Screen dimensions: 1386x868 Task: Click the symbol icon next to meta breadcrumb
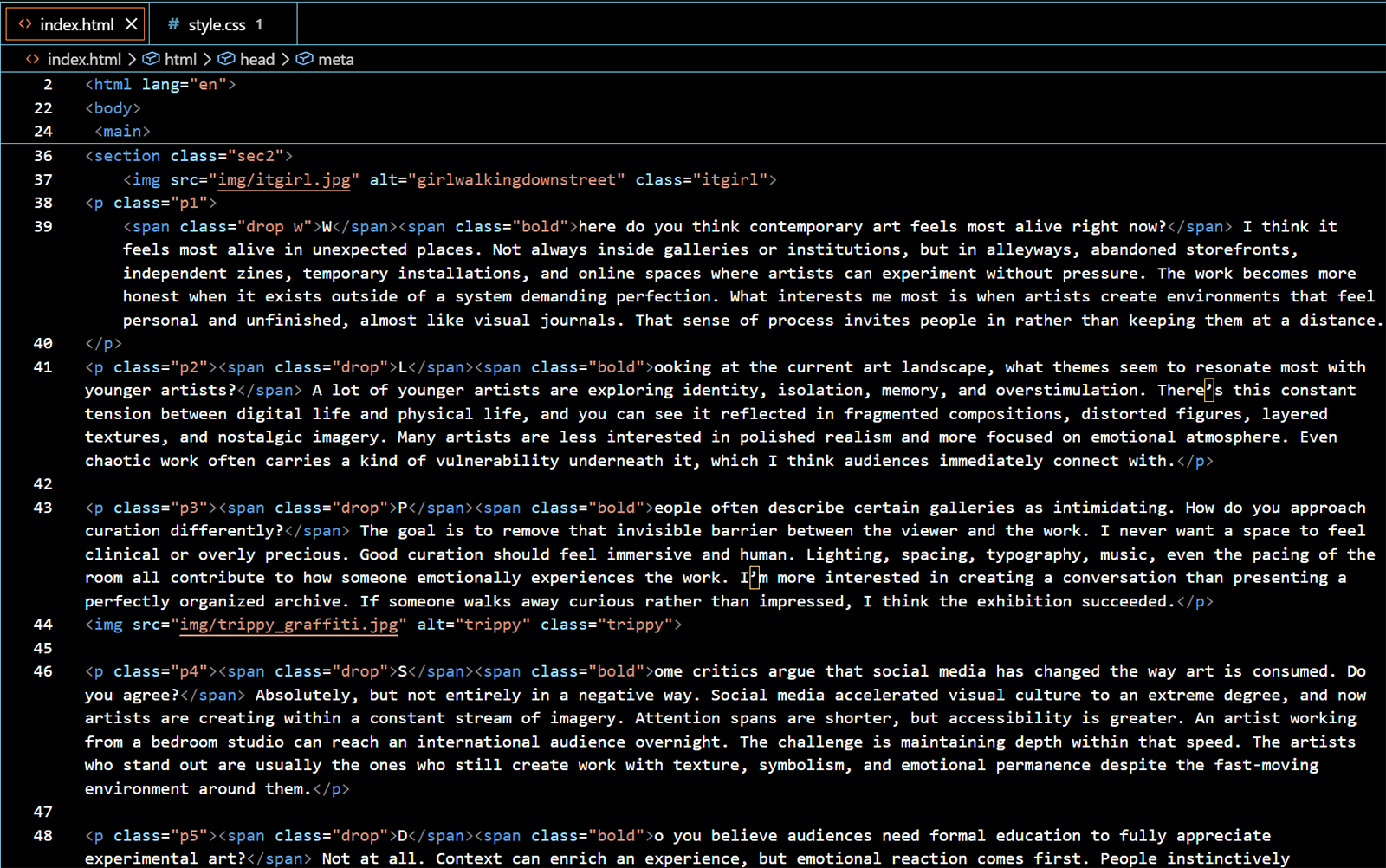click(304, 59)
